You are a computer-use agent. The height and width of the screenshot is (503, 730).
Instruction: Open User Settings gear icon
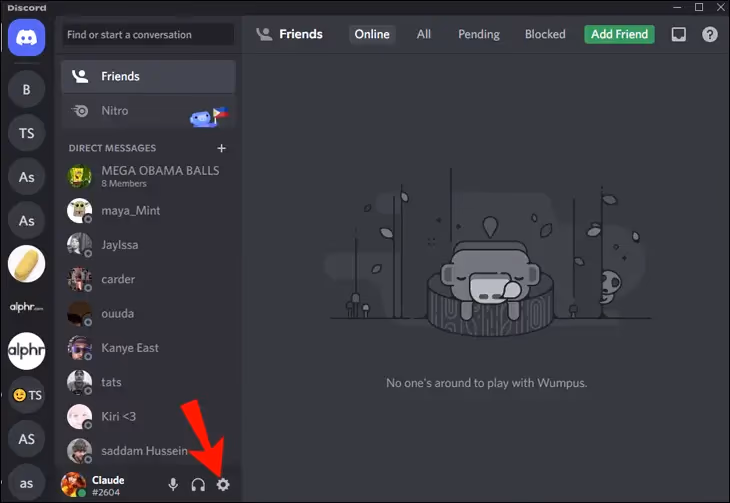tap(223, 484)
